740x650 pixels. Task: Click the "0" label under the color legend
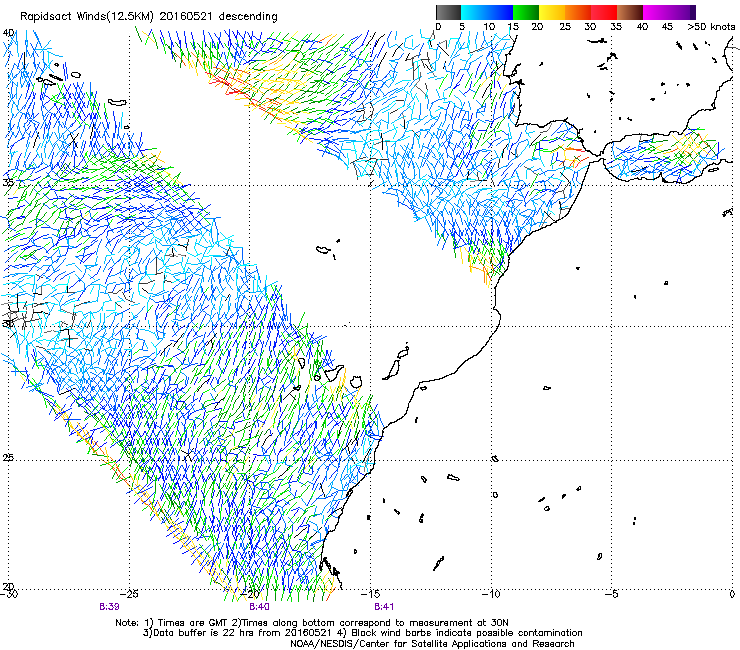coord(438,27)
